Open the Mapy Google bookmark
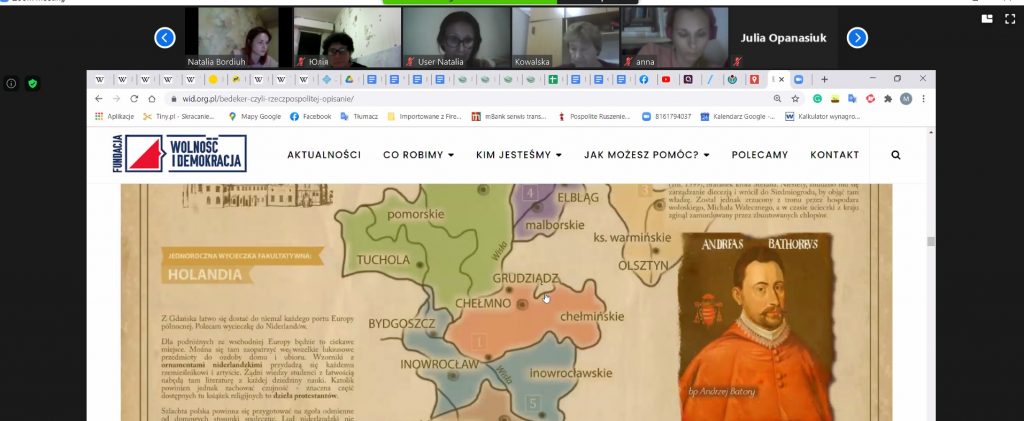Screen dimensions: 1024x421 click(255, 116)
